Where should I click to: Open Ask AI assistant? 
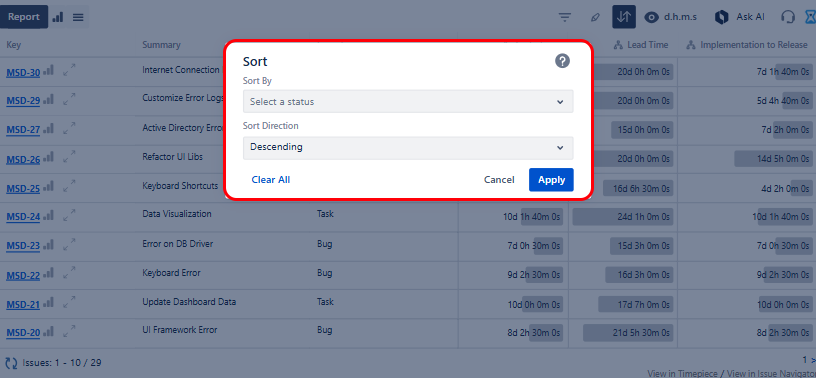click(740, 17)
